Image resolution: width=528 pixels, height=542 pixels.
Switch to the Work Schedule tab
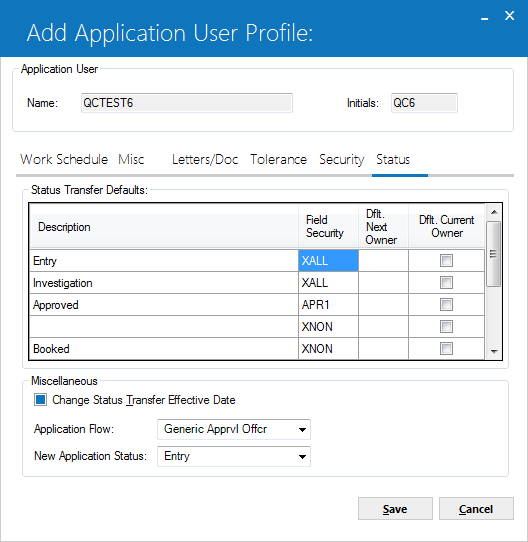click(x=64, y=159)
